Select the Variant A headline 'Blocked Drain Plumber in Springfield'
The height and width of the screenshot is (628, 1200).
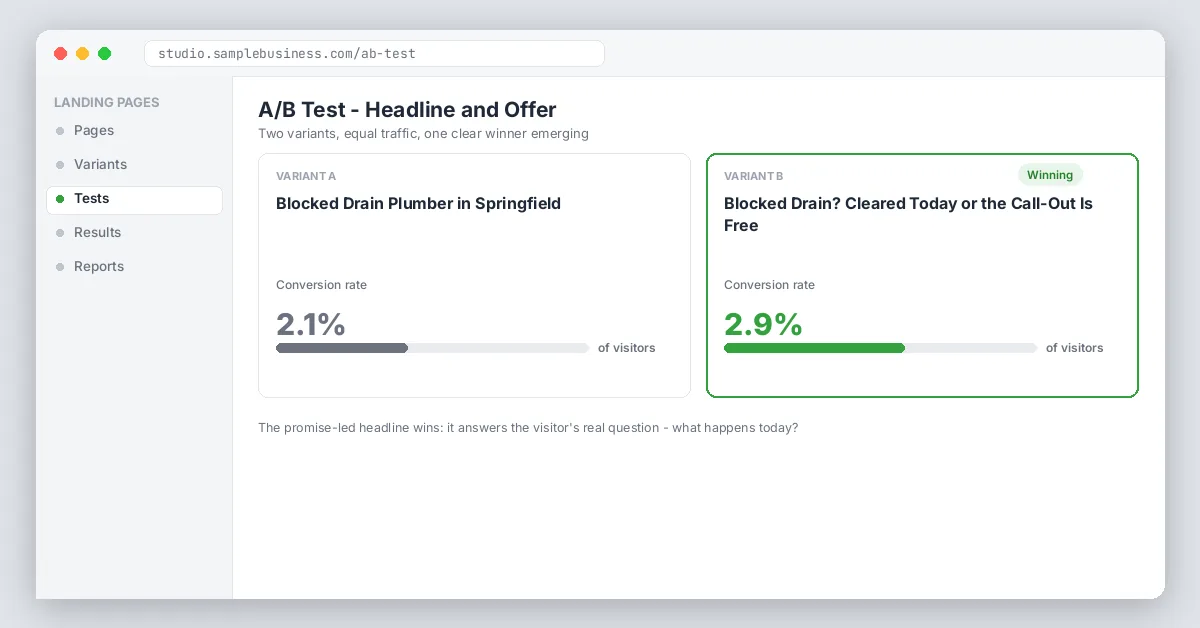tap(418, 203)
